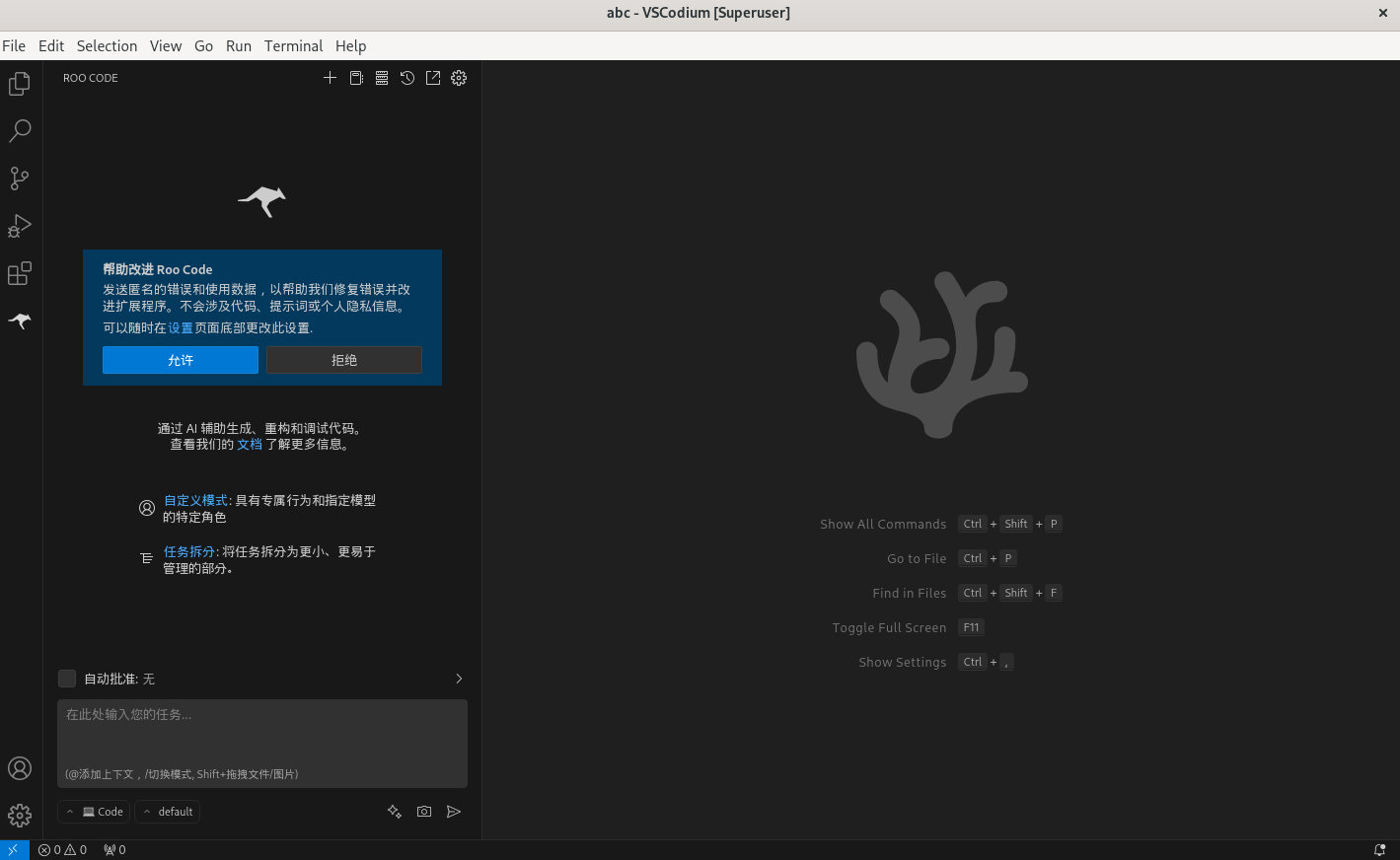Open the Edit menu
Image resolution: width=1400 pixels, height=860 pixels.
(x=51, y=46)
